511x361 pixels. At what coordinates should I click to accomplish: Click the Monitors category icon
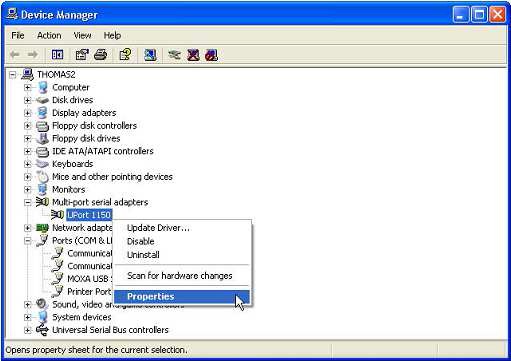point(42,189)
